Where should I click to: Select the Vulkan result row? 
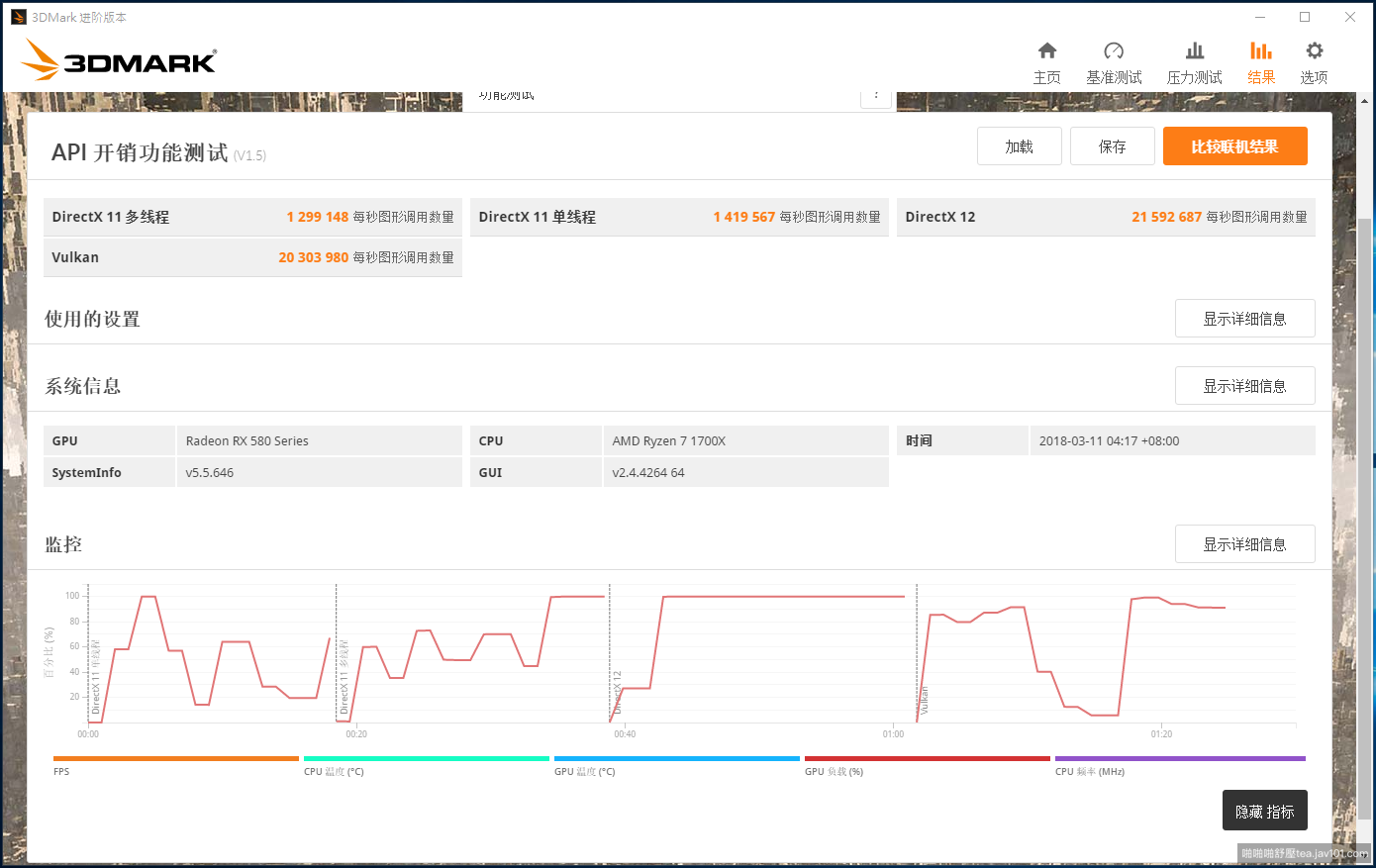pos(252,257)
